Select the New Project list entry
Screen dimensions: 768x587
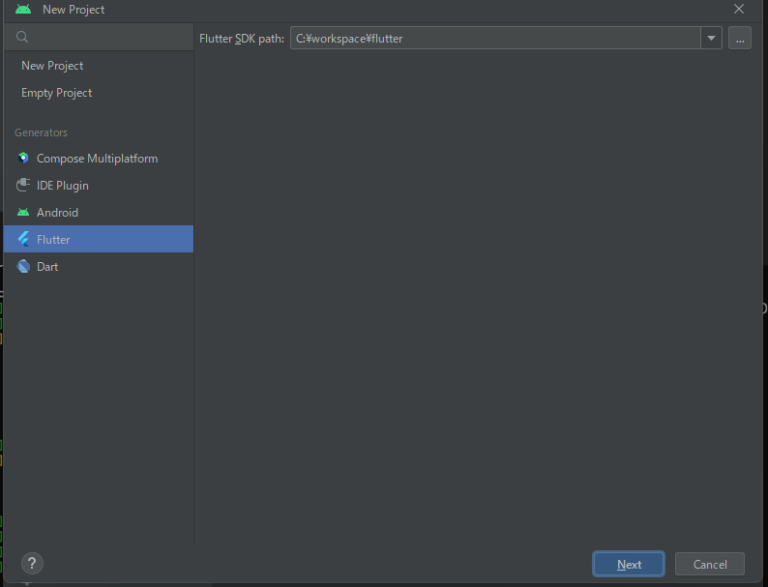(52, 65)
